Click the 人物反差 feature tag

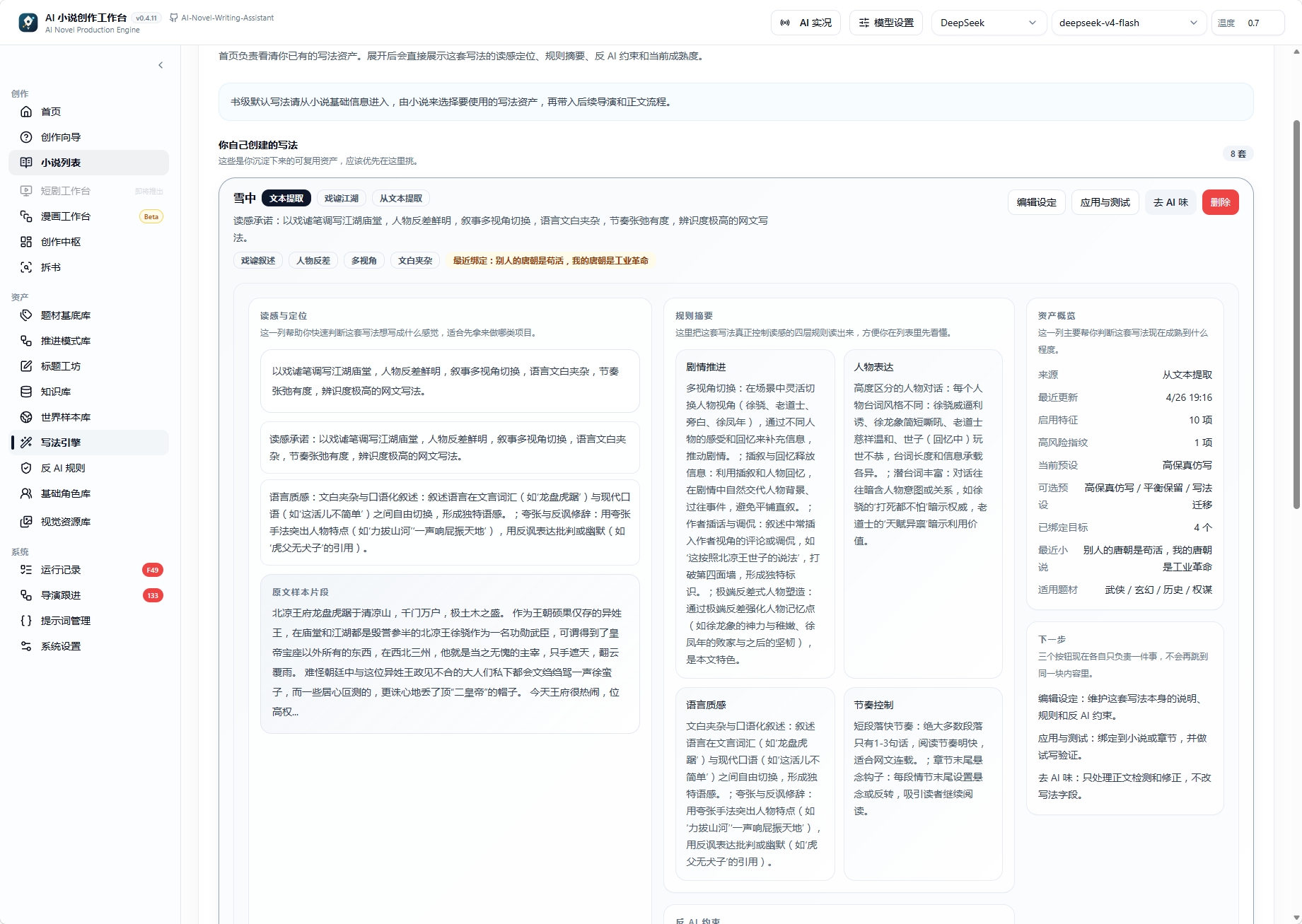313,261
